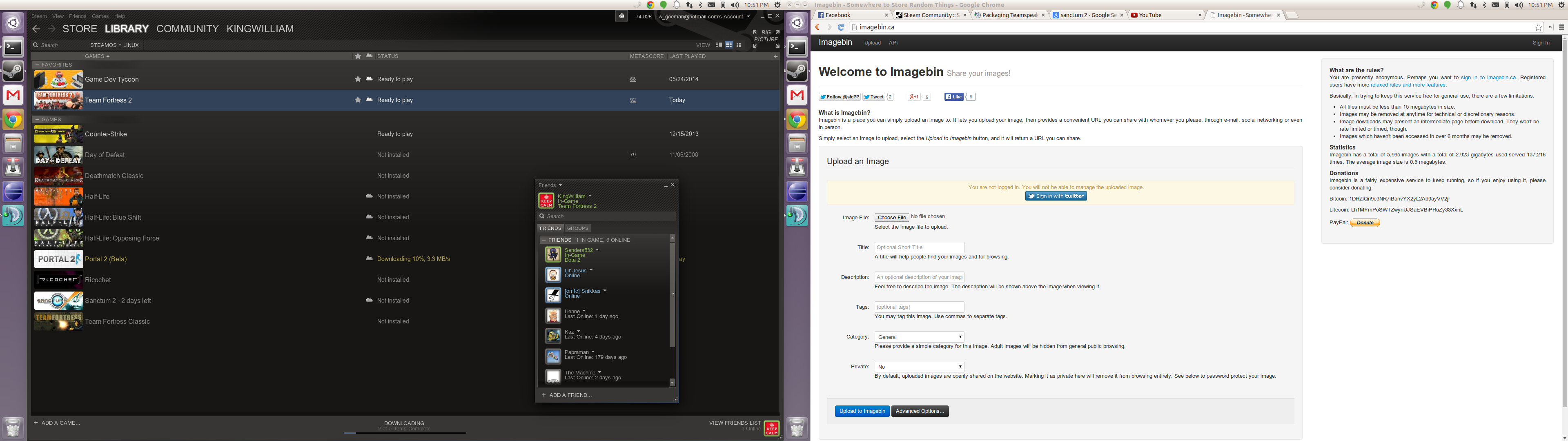Click the Sign in with Twitter button

pyautogui.click(x=1056, y=196)
